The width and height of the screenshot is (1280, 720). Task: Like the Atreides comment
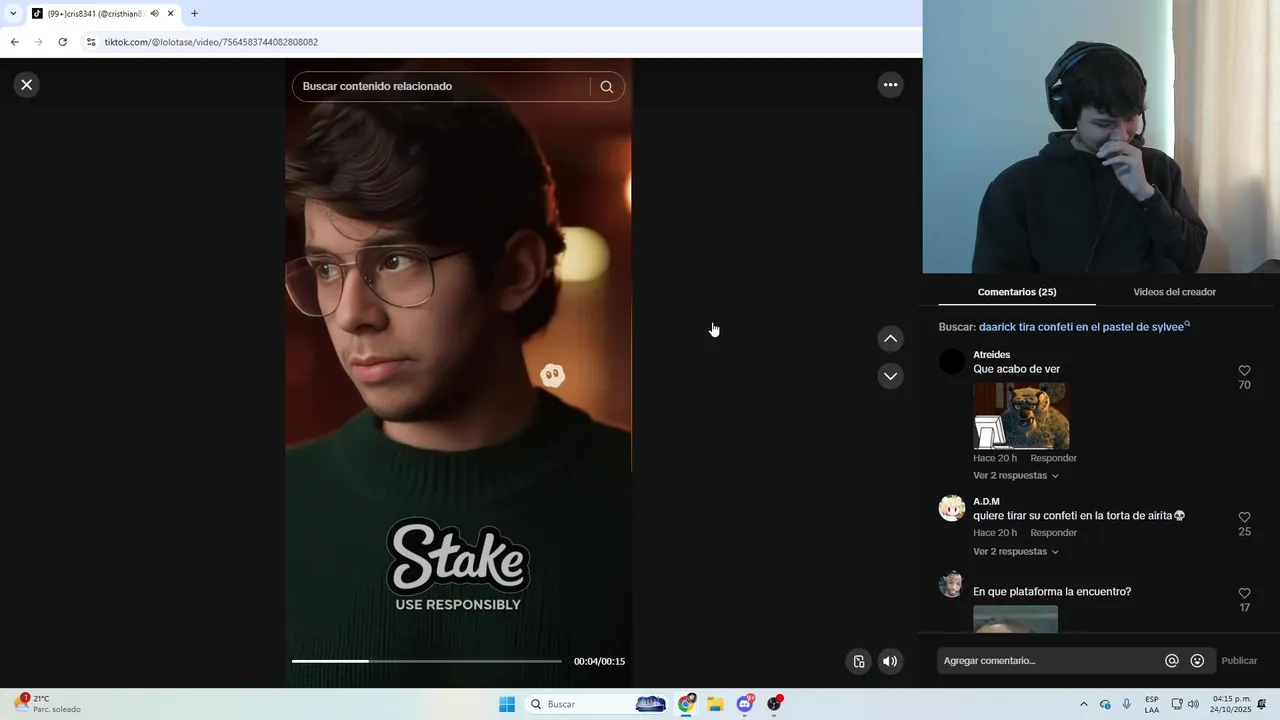pyautogui.click(x=1244, y=371)
